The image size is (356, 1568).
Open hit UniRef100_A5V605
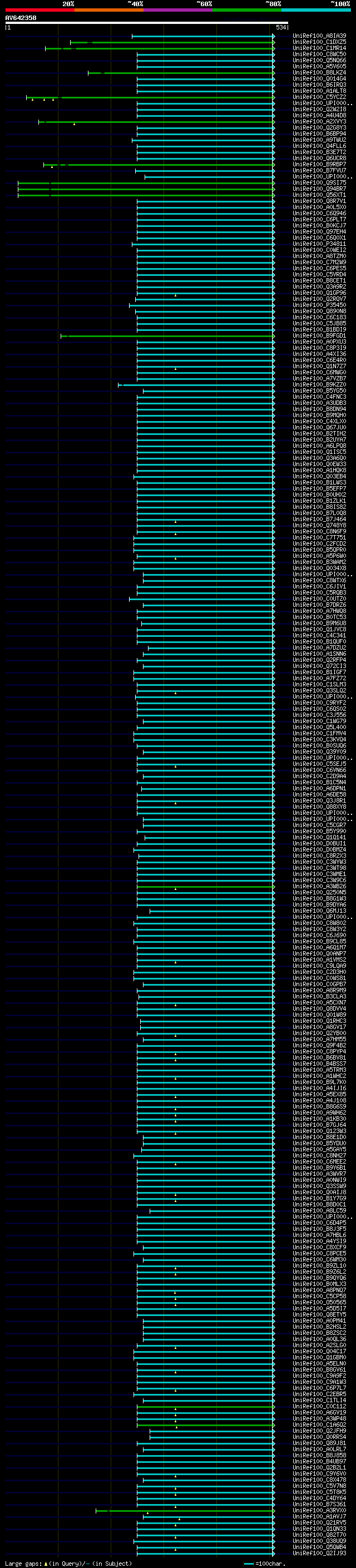click(319, 66)
